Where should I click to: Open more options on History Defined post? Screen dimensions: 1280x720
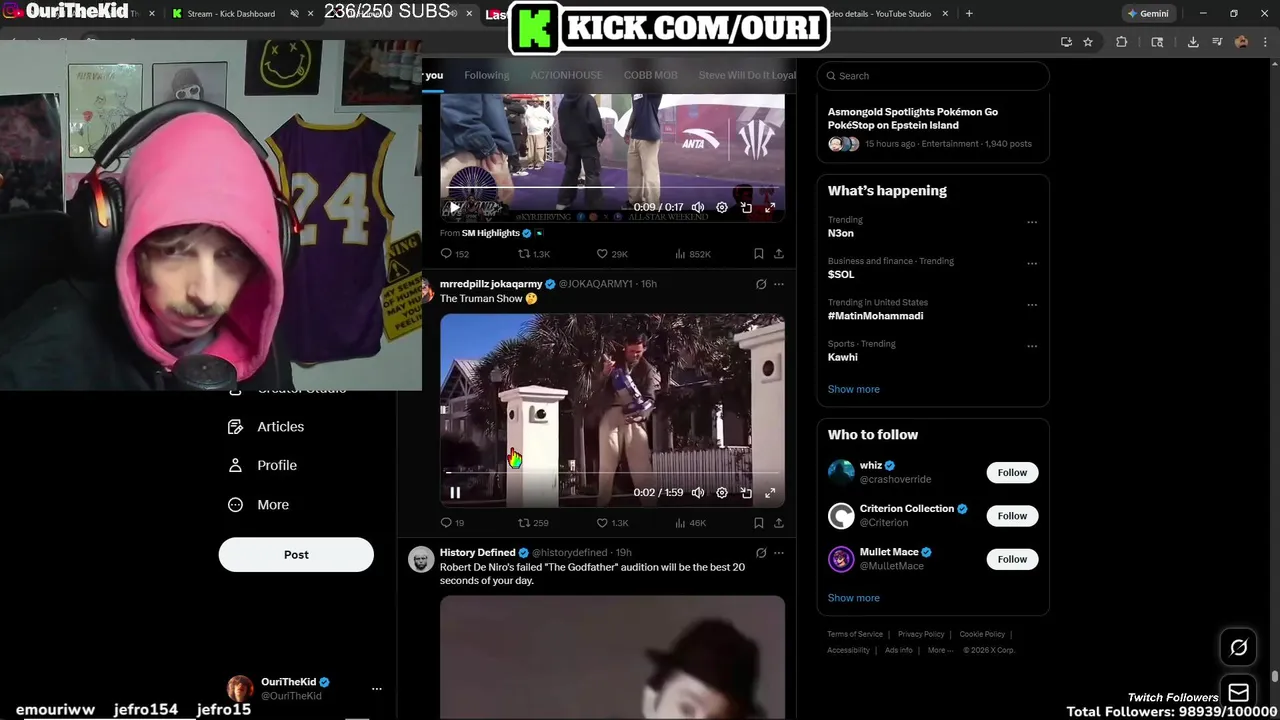tap(779, 553)
